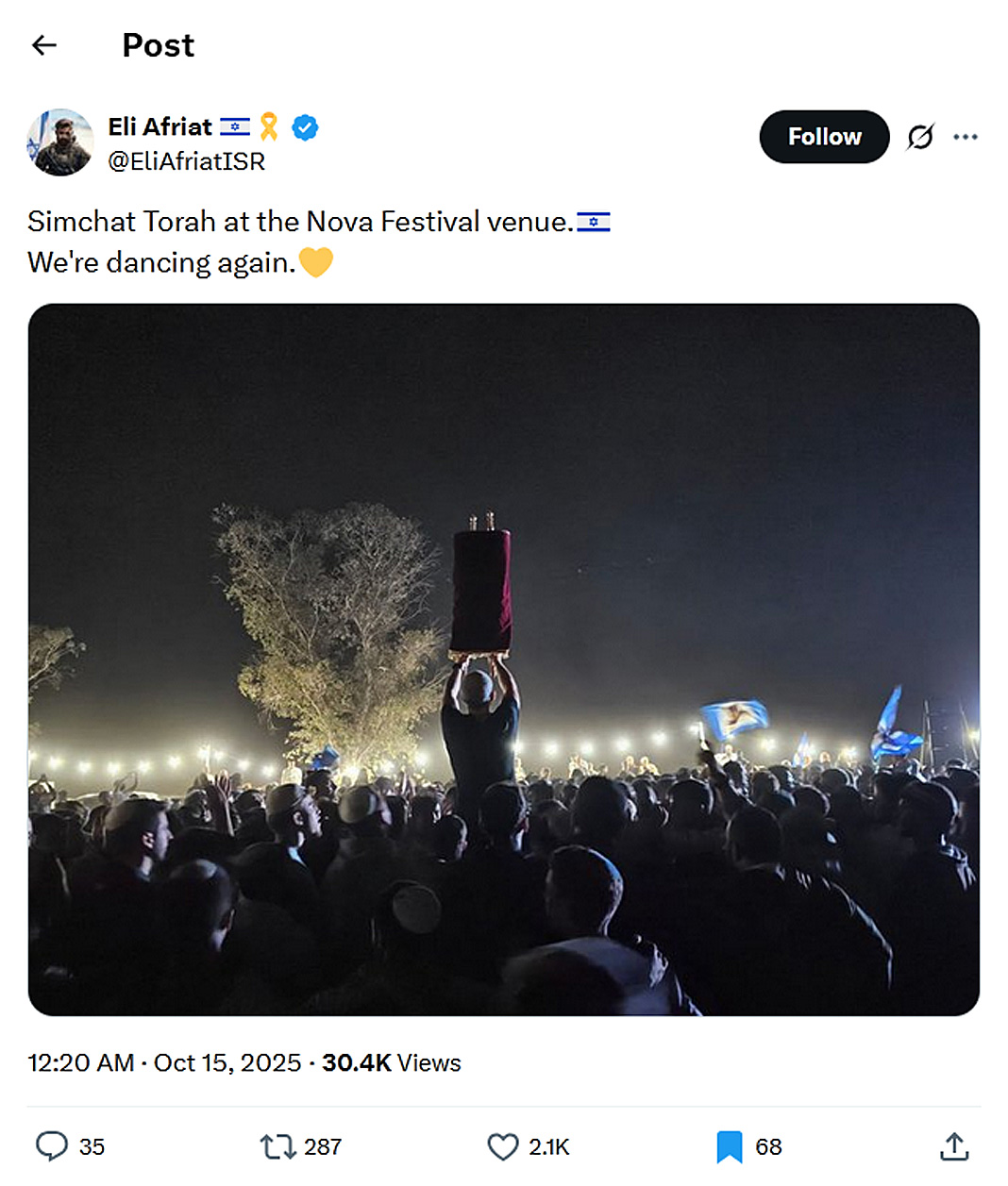1008x1186 pixels.
Task: Tap the share upload icon
Action: click(954, 1145)
